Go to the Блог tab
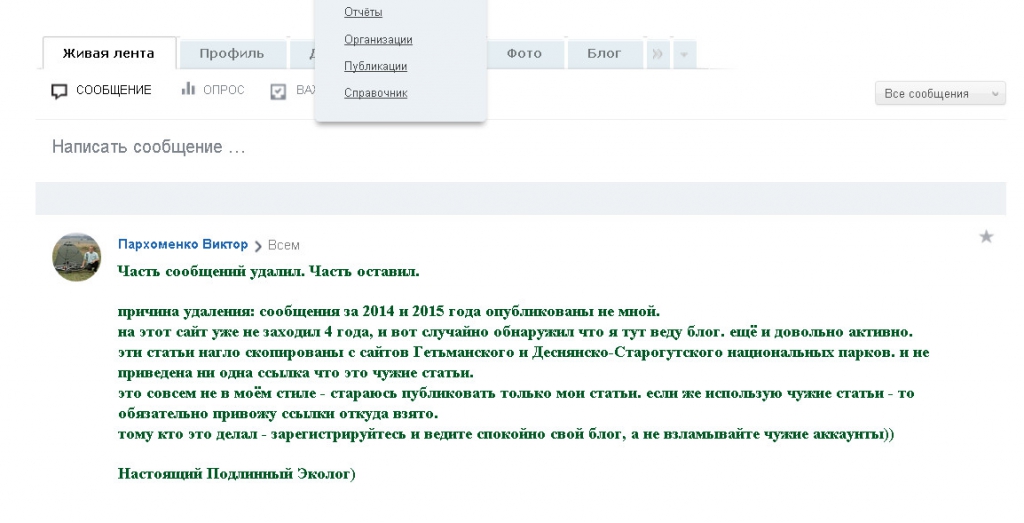This screenshot has height=523, width=1024. tap(604, 53)
